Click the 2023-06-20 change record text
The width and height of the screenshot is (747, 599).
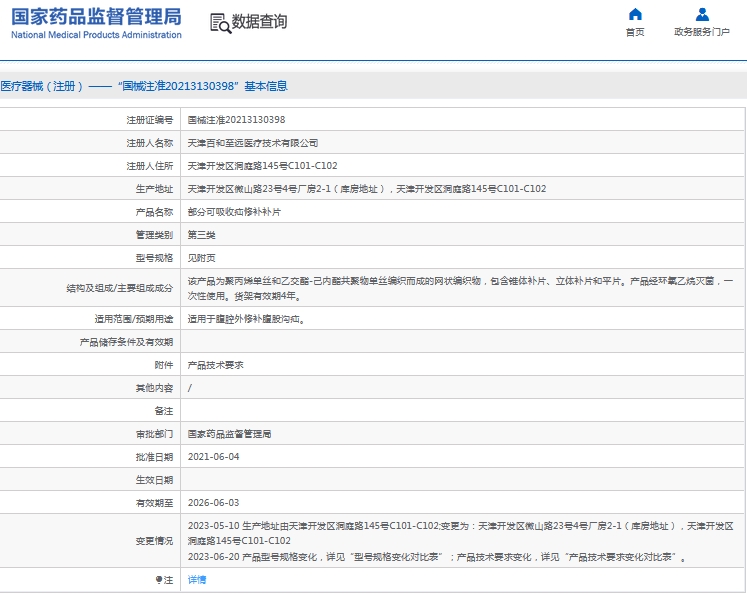click(x=437, y=557)
